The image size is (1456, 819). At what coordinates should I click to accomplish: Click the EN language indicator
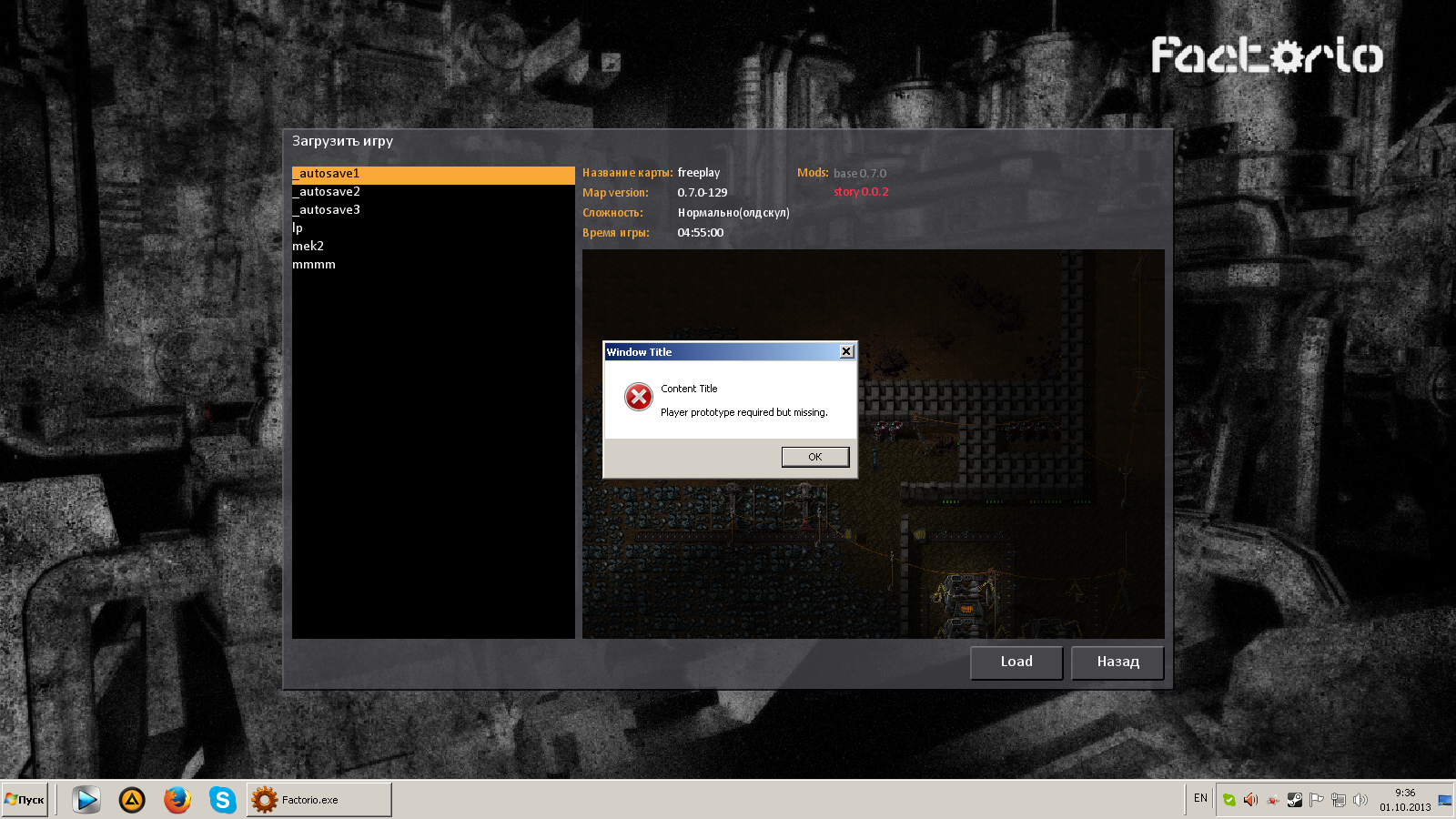pyautogui.click(x=1200, y=798)
